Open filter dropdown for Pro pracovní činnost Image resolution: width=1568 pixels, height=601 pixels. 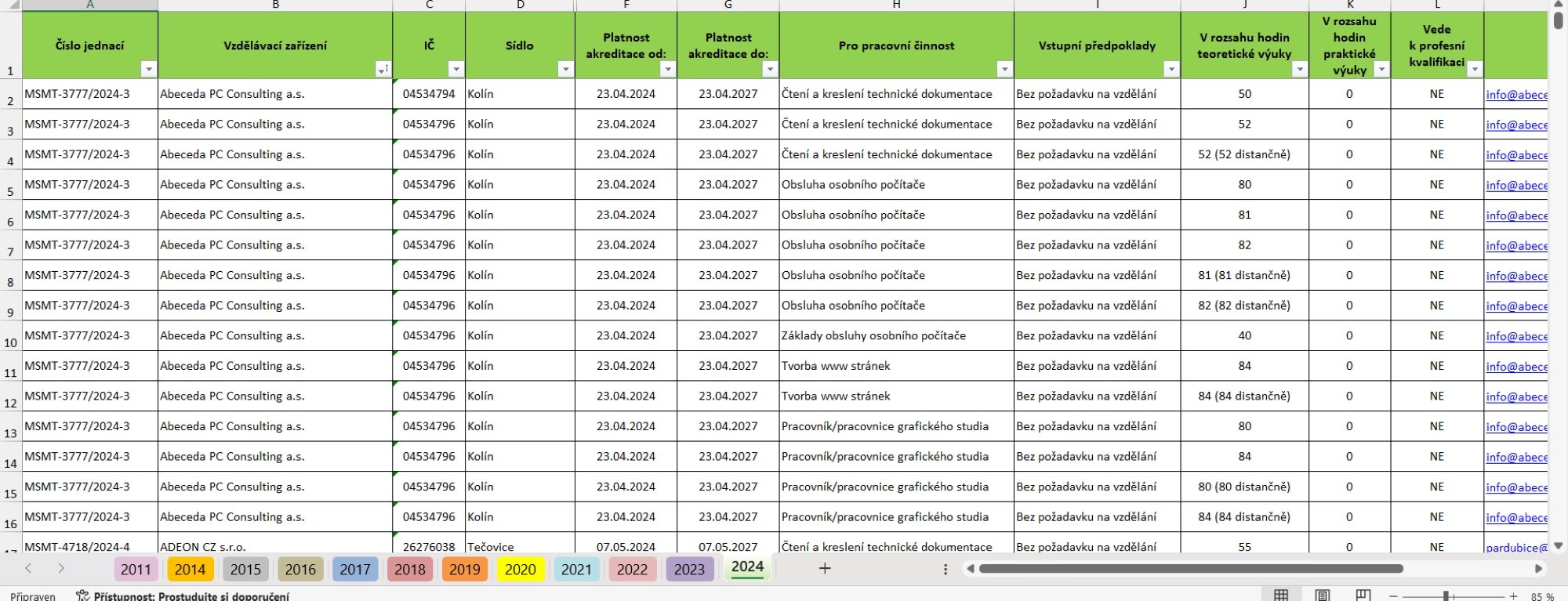(x=1004, y=70)
